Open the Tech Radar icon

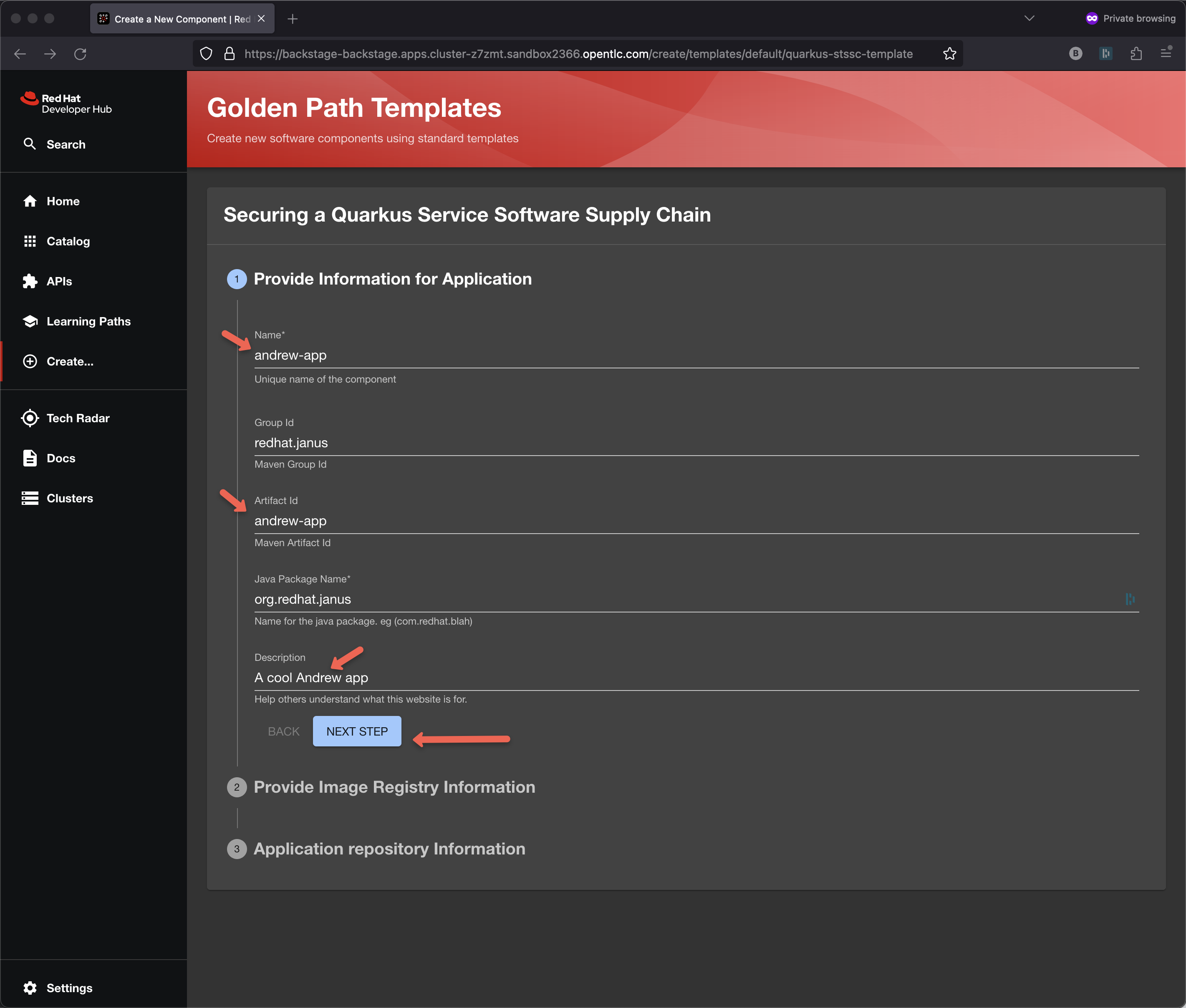coord(30,418)
